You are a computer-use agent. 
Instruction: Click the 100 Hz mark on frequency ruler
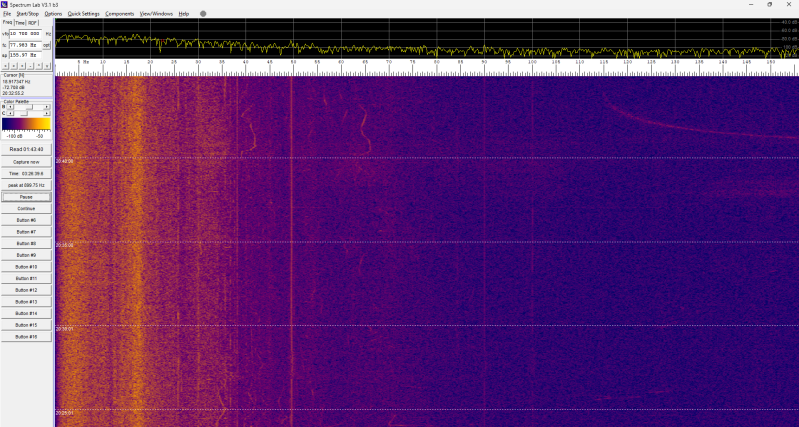(532, 62)
